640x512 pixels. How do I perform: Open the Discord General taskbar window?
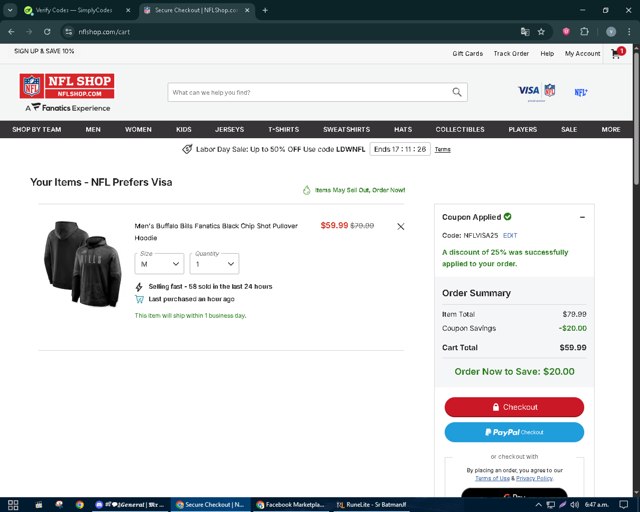click(x=130, y=505)
